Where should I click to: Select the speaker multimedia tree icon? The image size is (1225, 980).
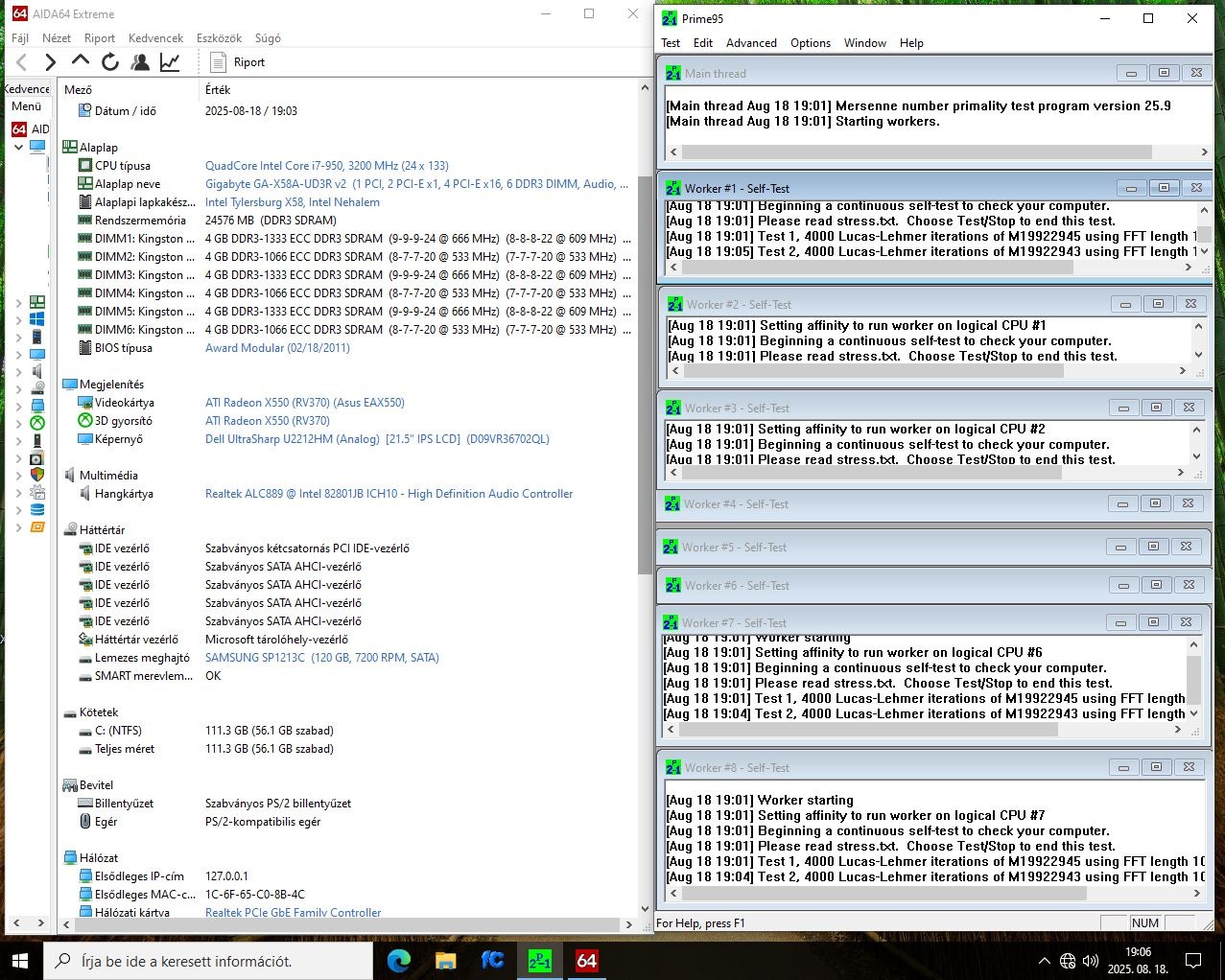point(37,371)
